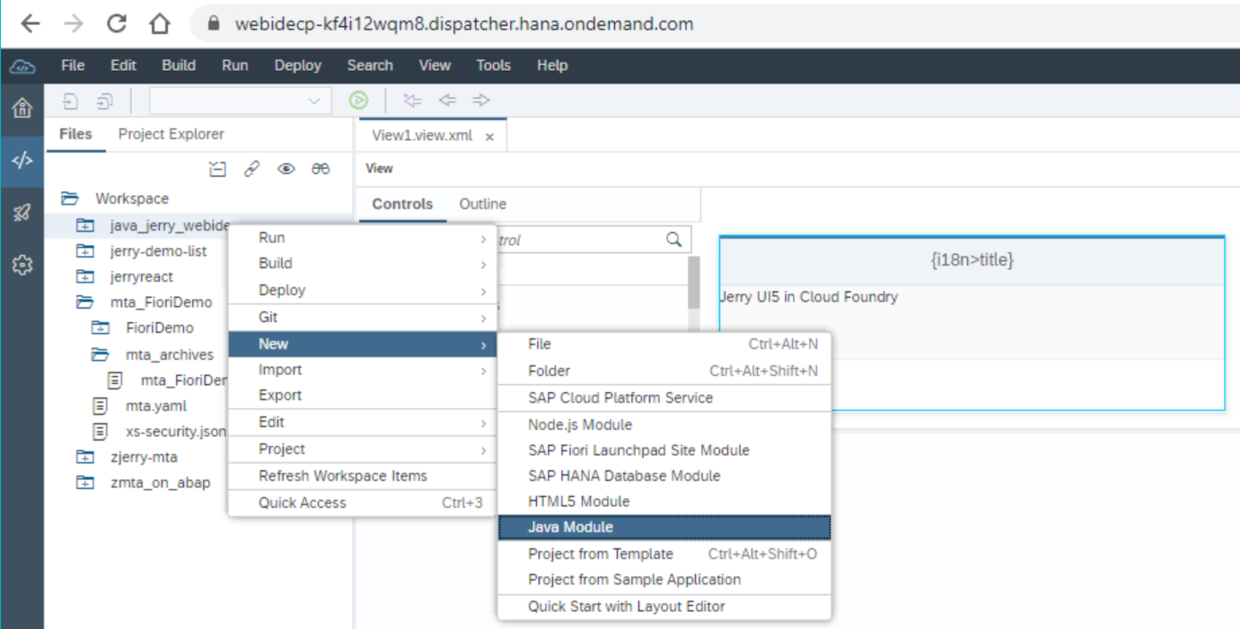Toggle show hidden files eye icon
1240x629 pixels.
pyautogui.click(x=286, y=169)
